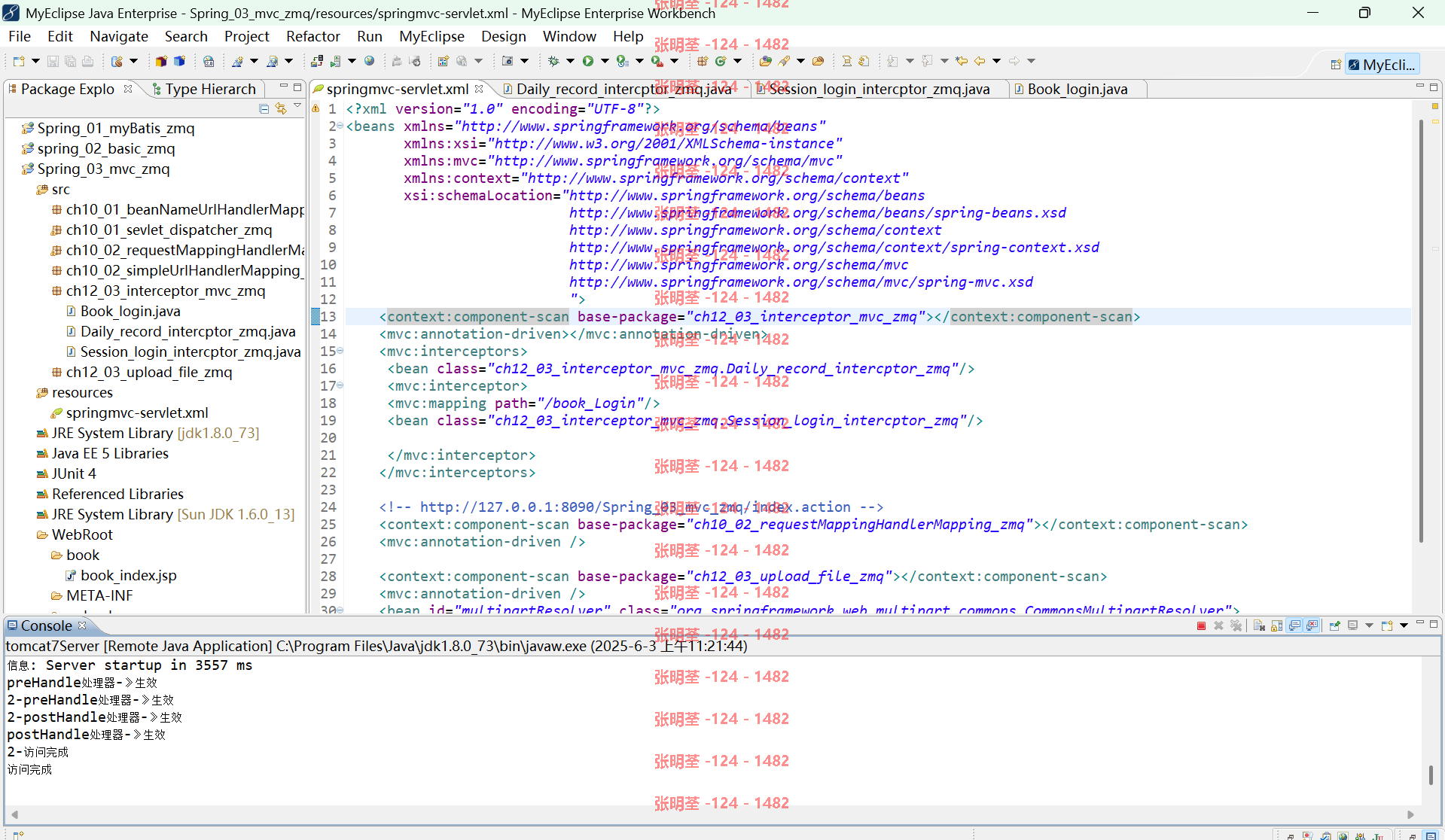Click the Console vertical scrollbar thumb

(1431, 775)
